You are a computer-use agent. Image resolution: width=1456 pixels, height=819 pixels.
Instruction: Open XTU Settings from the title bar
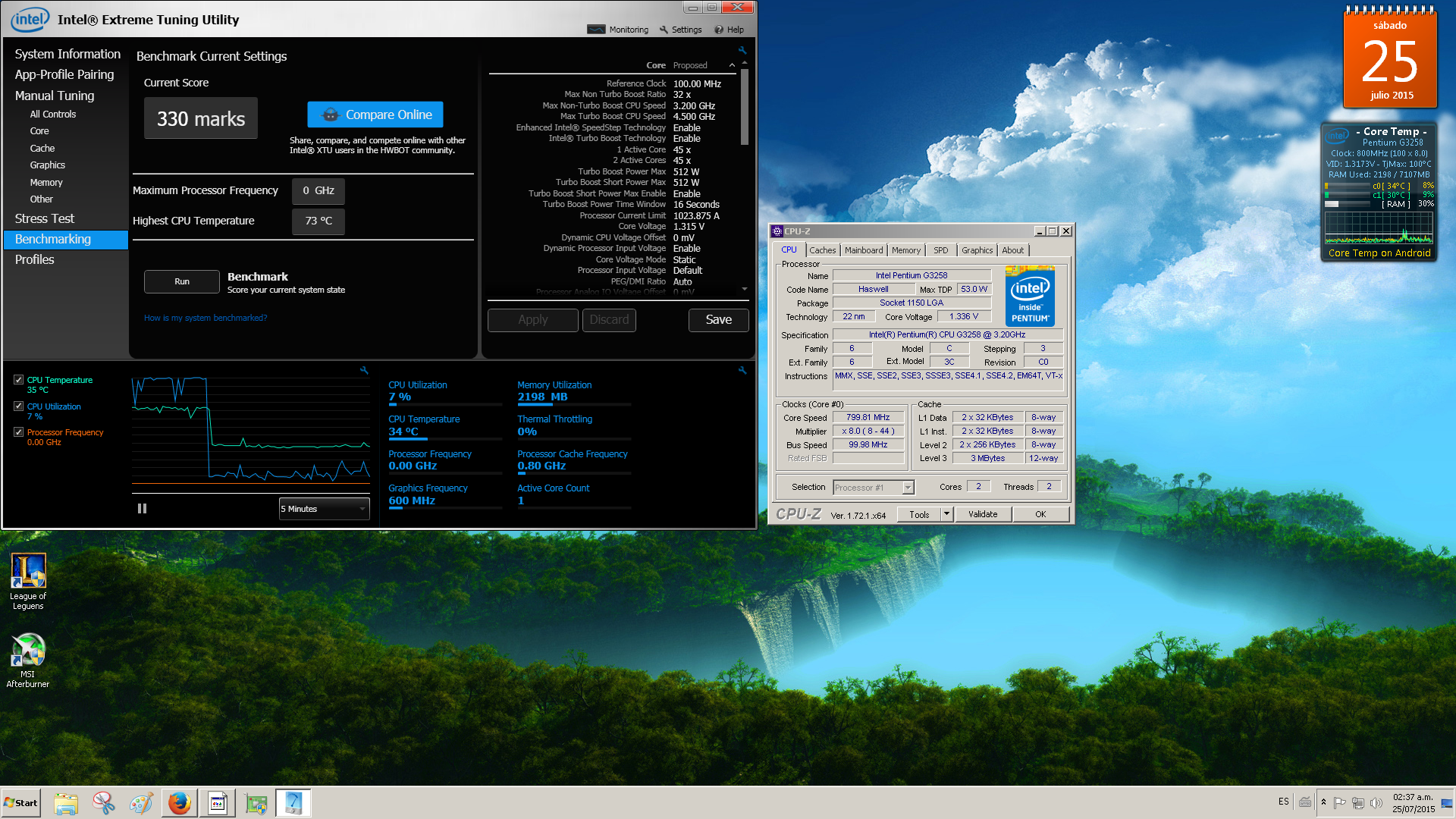(x=680, y=30)
